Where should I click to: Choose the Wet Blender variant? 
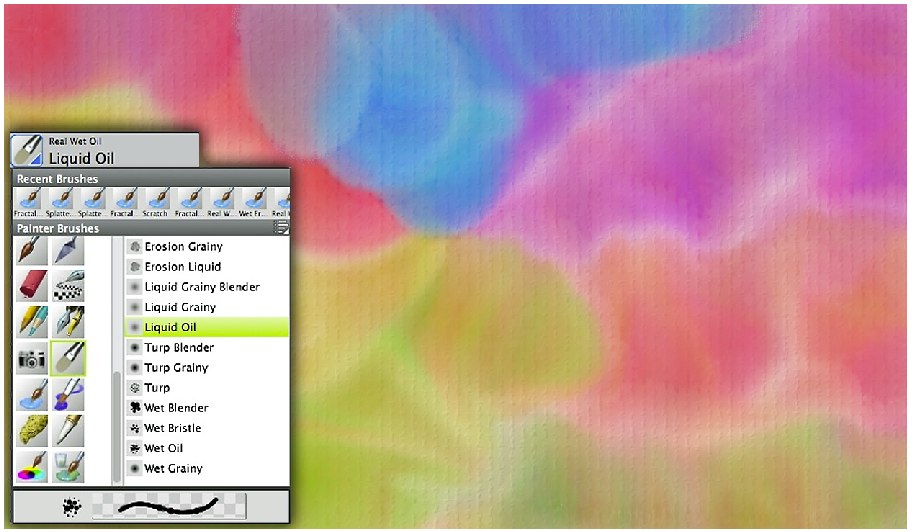[x=207, y=408]
